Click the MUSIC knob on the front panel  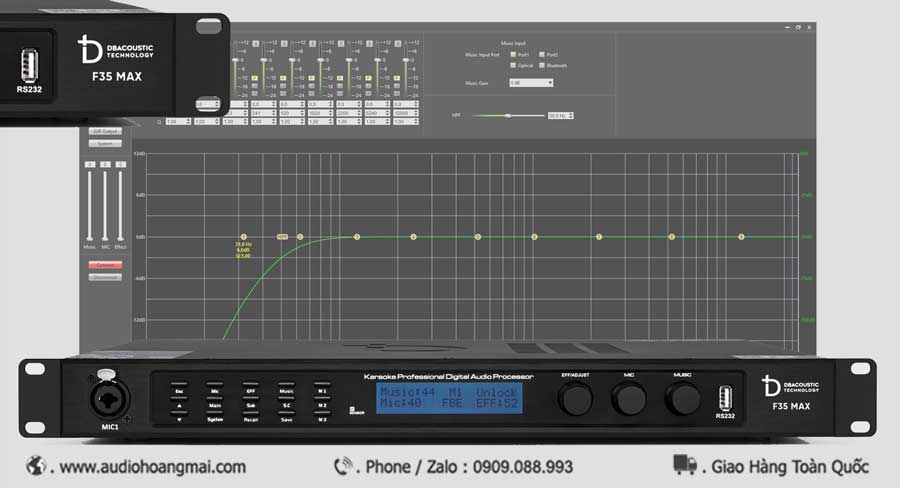683,398
